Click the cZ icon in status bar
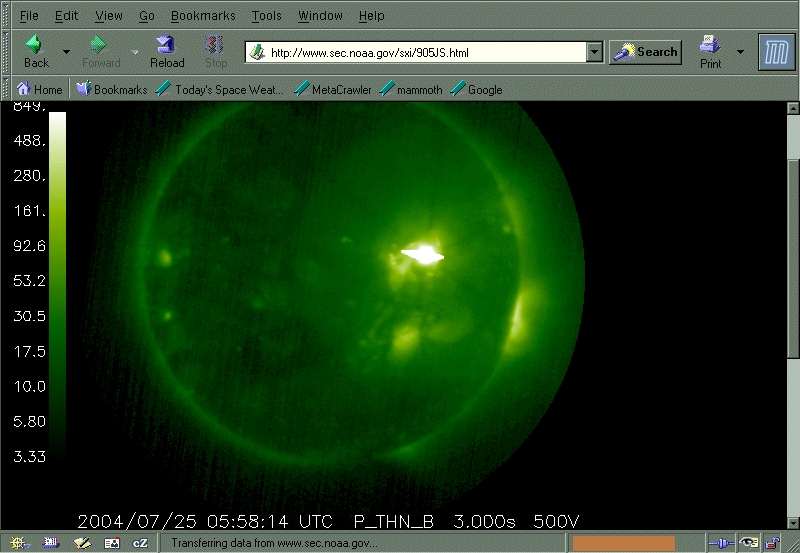Image resolution: width=800 pixels, height=553 pixels. click(x=140, y=543)
